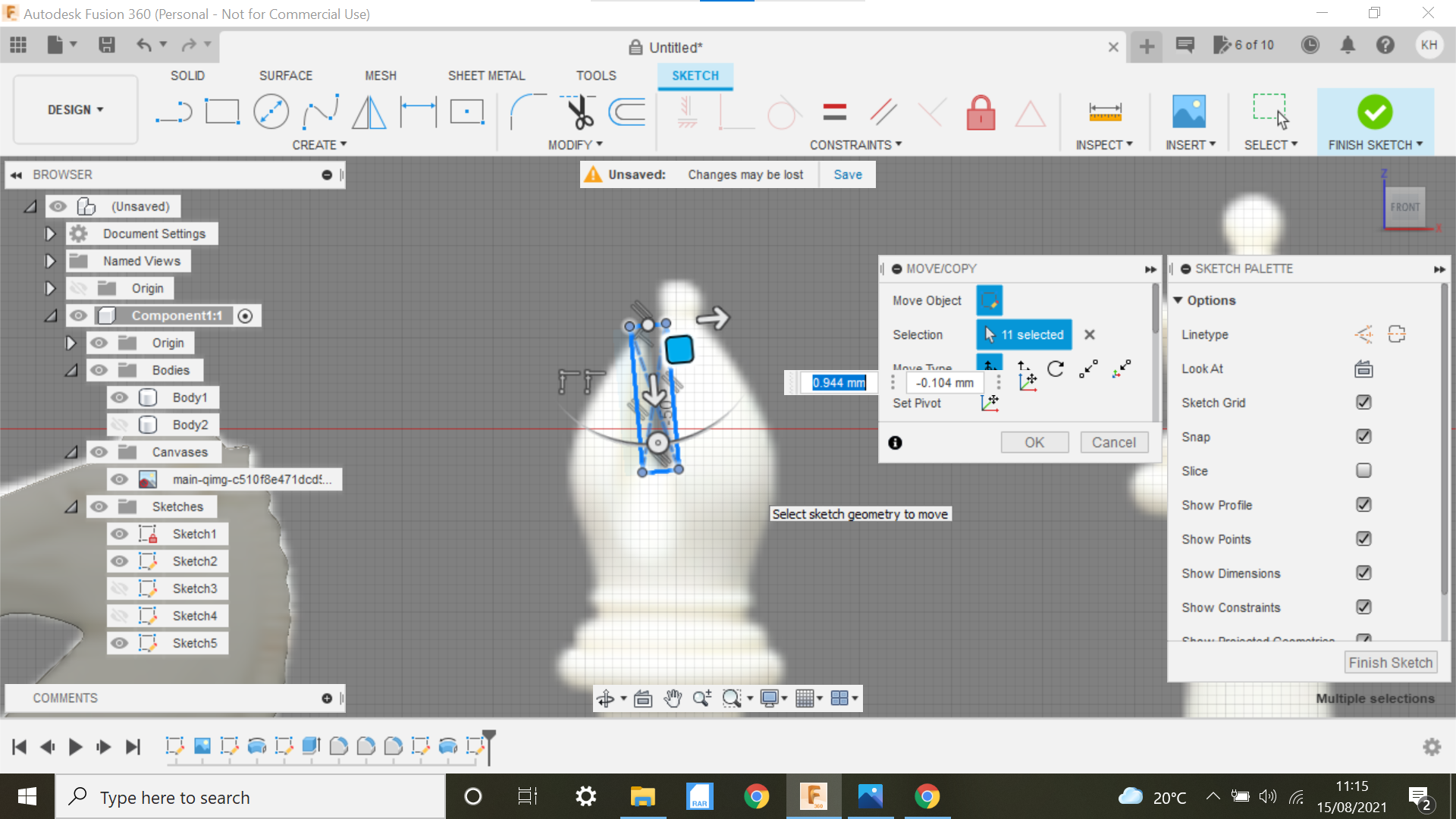Open the CREATE dropdown menu

pos(319,144)
